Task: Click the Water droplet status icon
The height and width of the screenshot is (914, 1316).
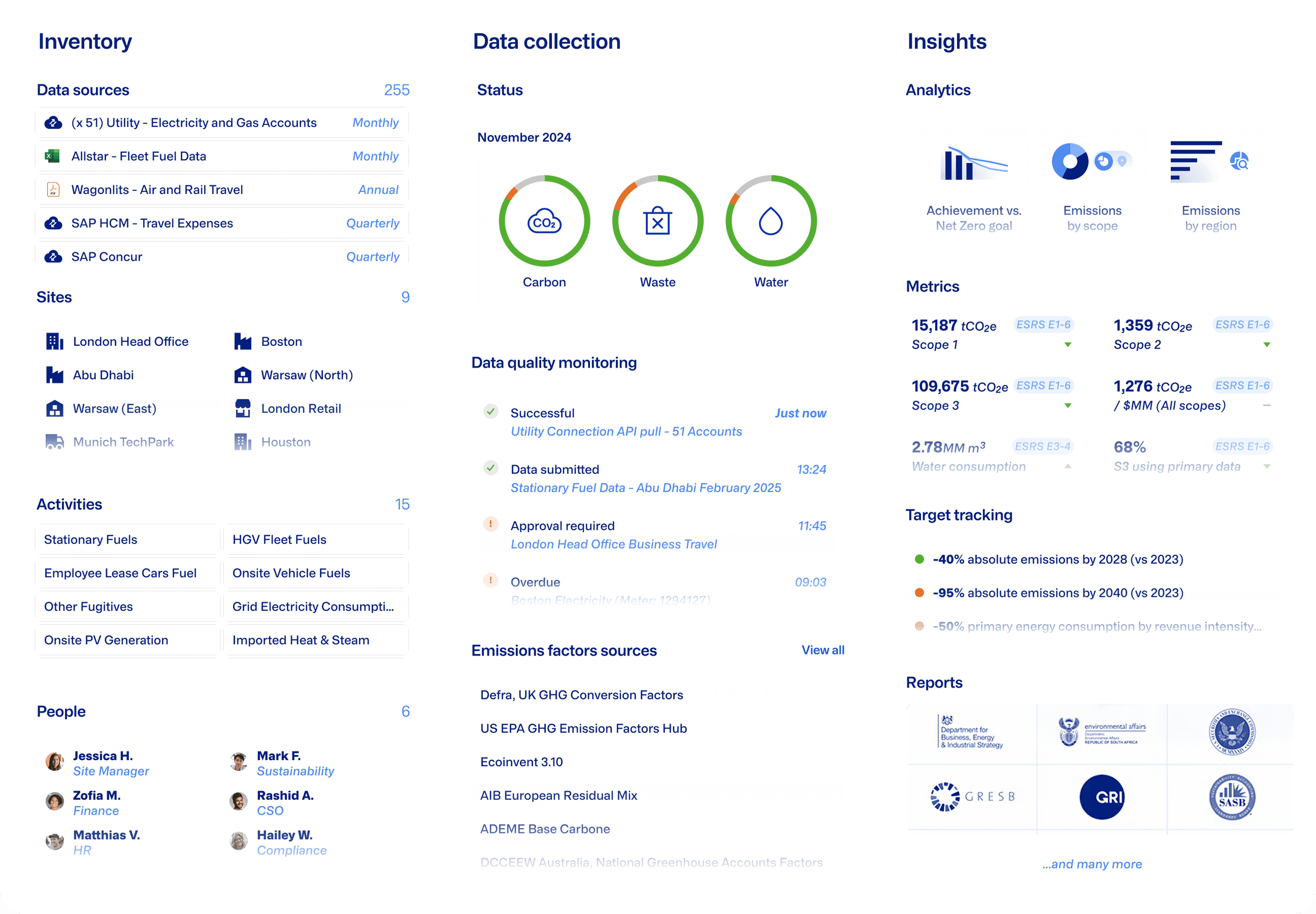Action: pyautogui.click(x=771, y=222)
